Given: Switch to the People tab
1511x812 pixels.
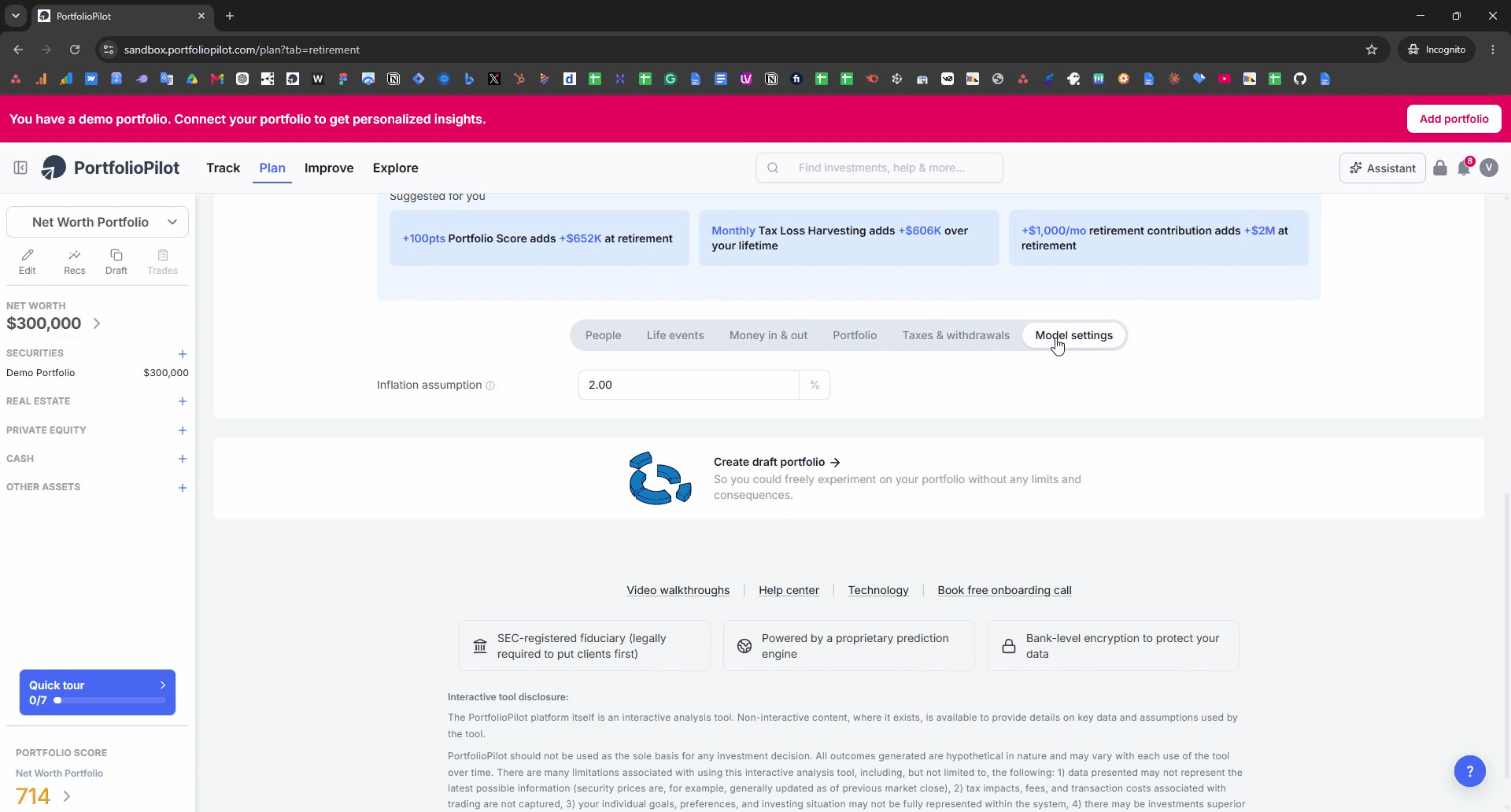Looking at the screenshot, I should tap(604, 335).
